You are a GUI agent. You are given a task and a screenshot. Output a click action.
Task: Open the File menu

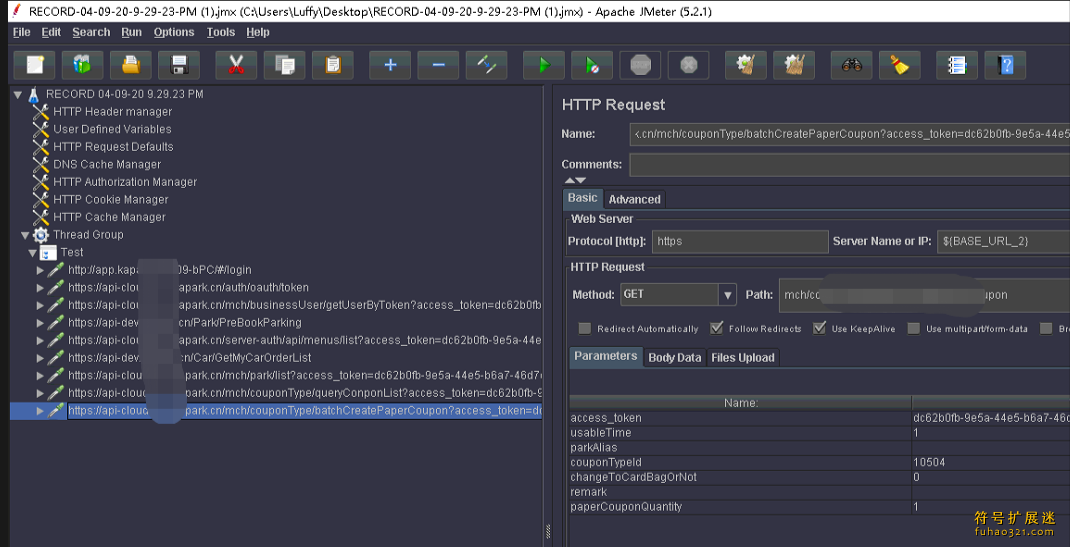(x=22, y=32)
